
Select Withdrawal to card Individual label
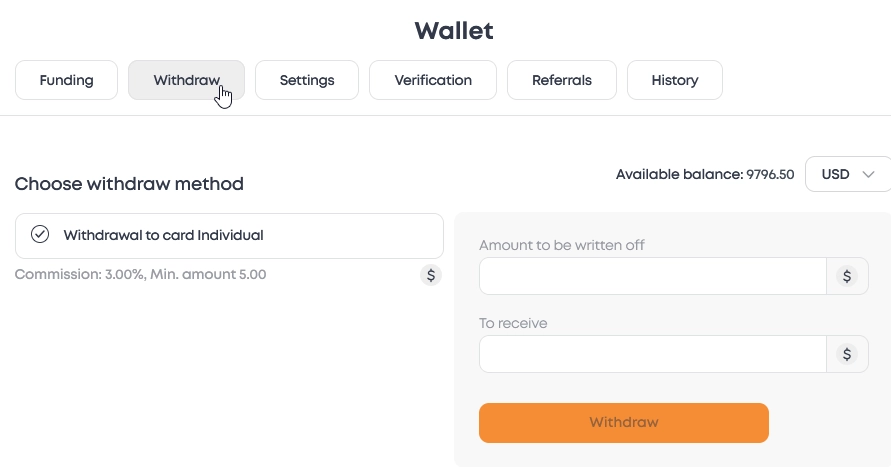click(163, 236)
